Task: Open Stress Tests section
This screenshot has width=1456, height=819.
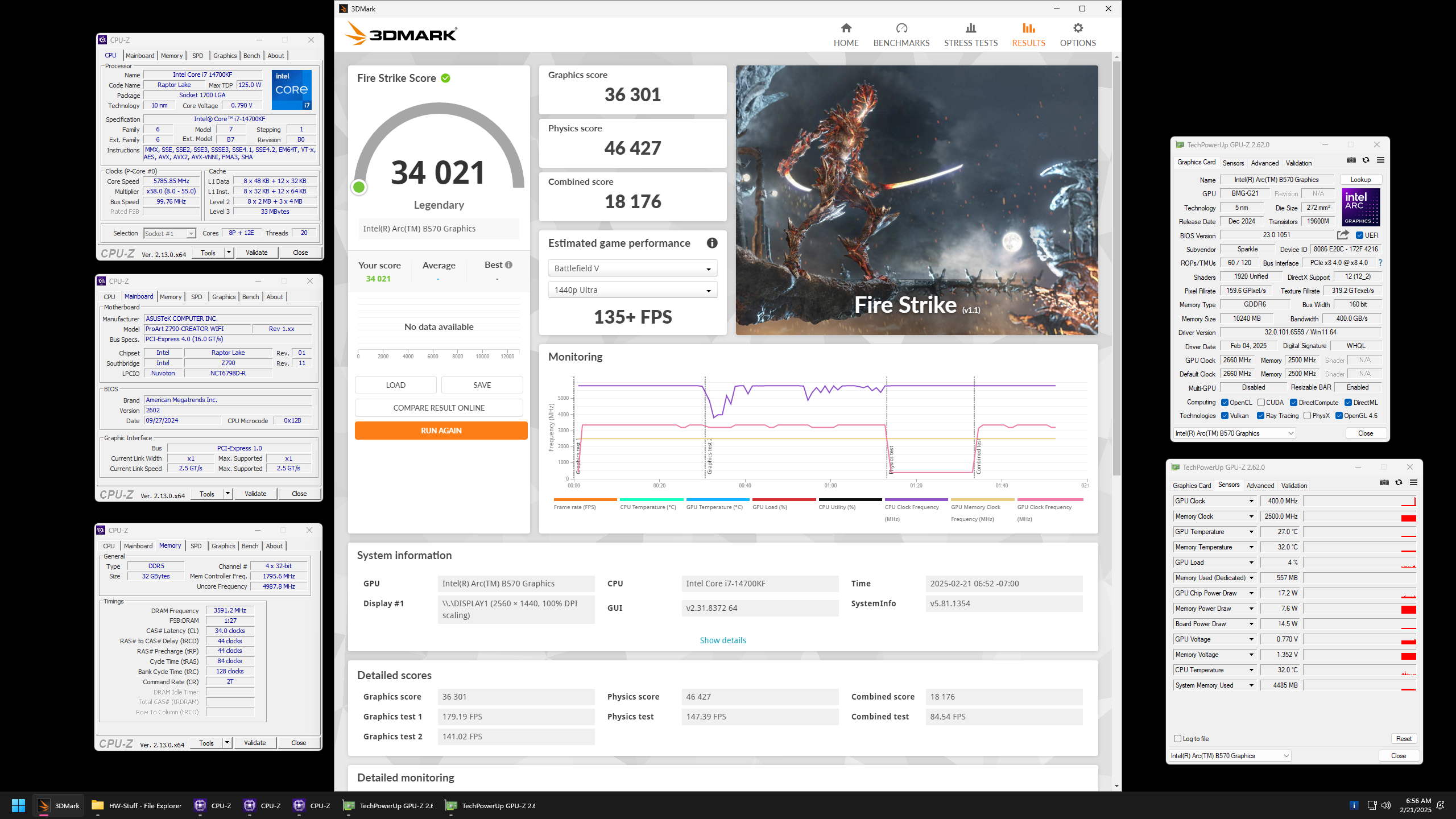Action: coord(970,35)
